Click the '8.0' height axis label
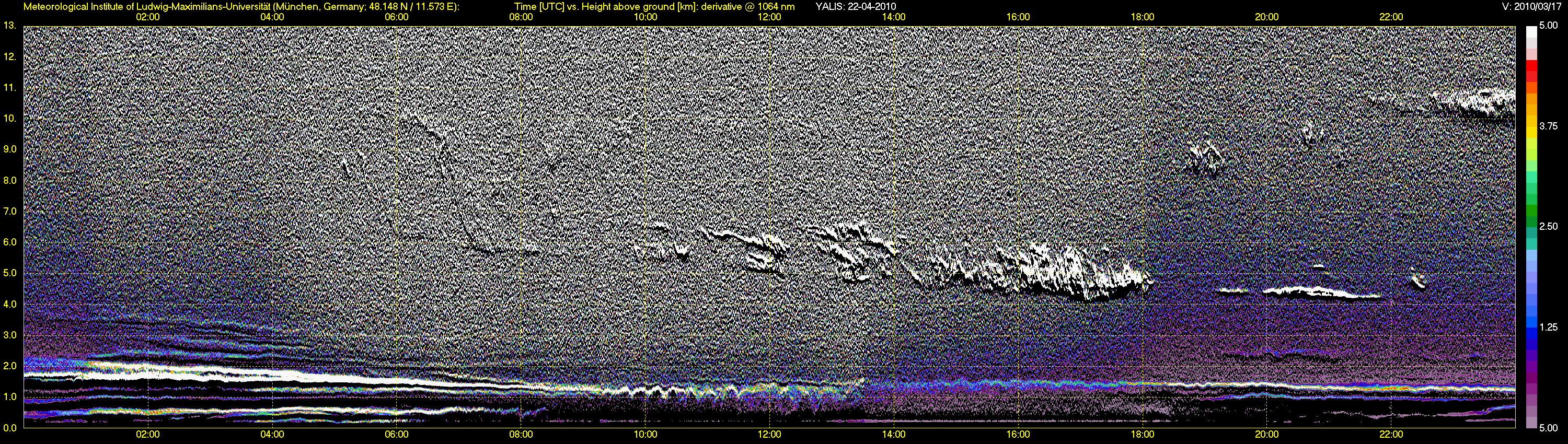 tap(10, 180)
